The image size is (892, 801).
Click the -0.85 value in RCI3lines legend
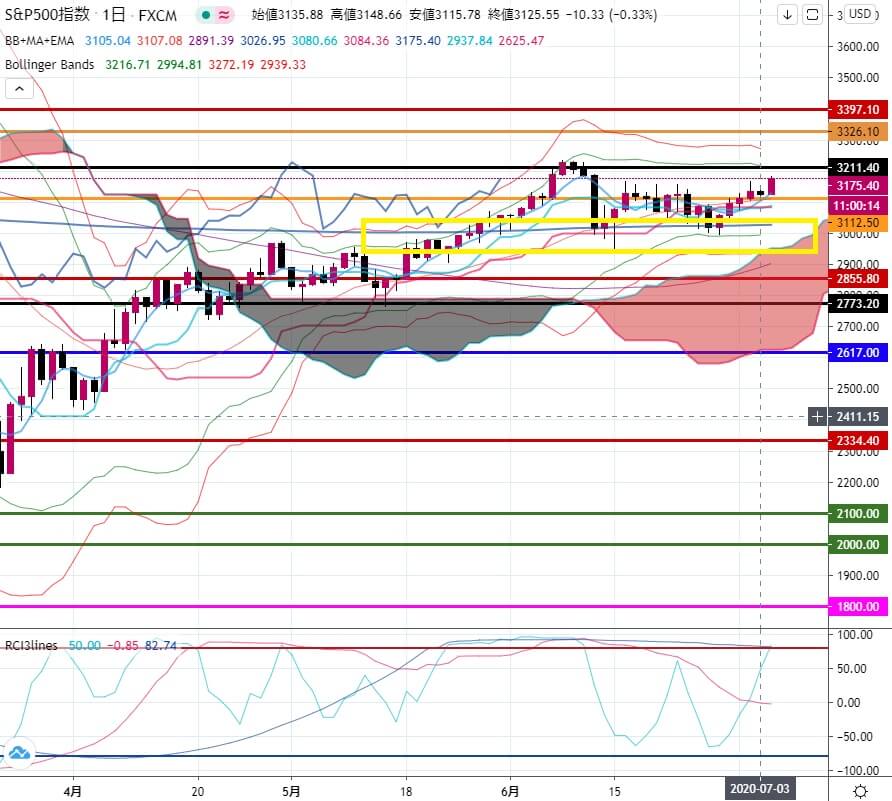click(122, 646)
